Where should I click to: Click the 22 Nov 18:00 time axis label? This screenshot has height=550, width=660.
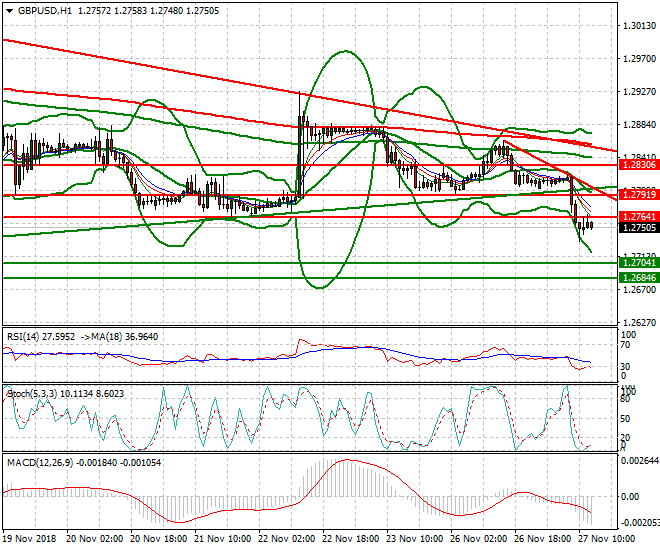click(x=351, y=539)
